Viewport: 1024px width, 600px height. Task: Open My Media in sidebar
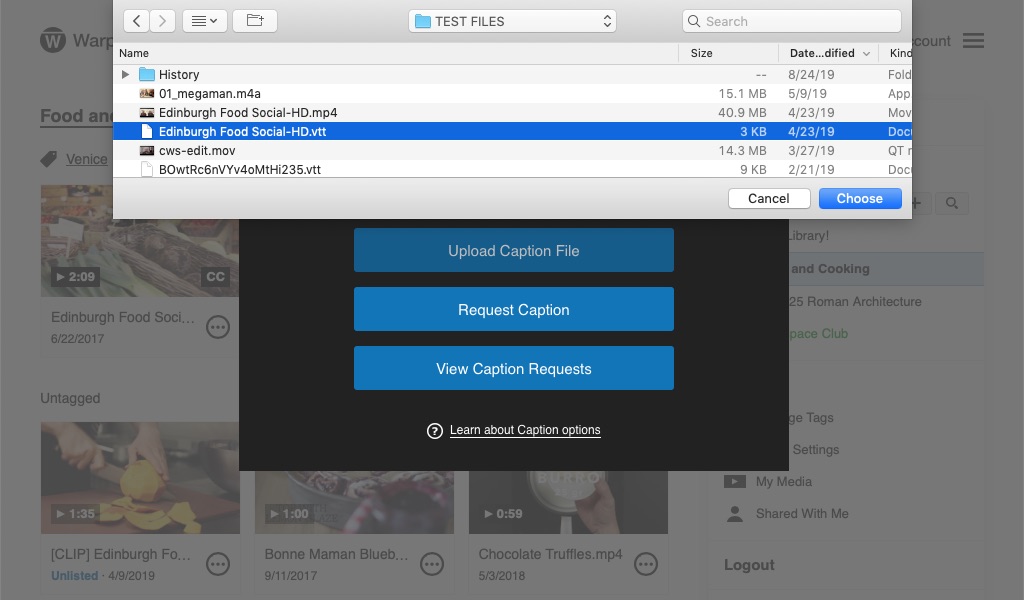tap(784, 482)
